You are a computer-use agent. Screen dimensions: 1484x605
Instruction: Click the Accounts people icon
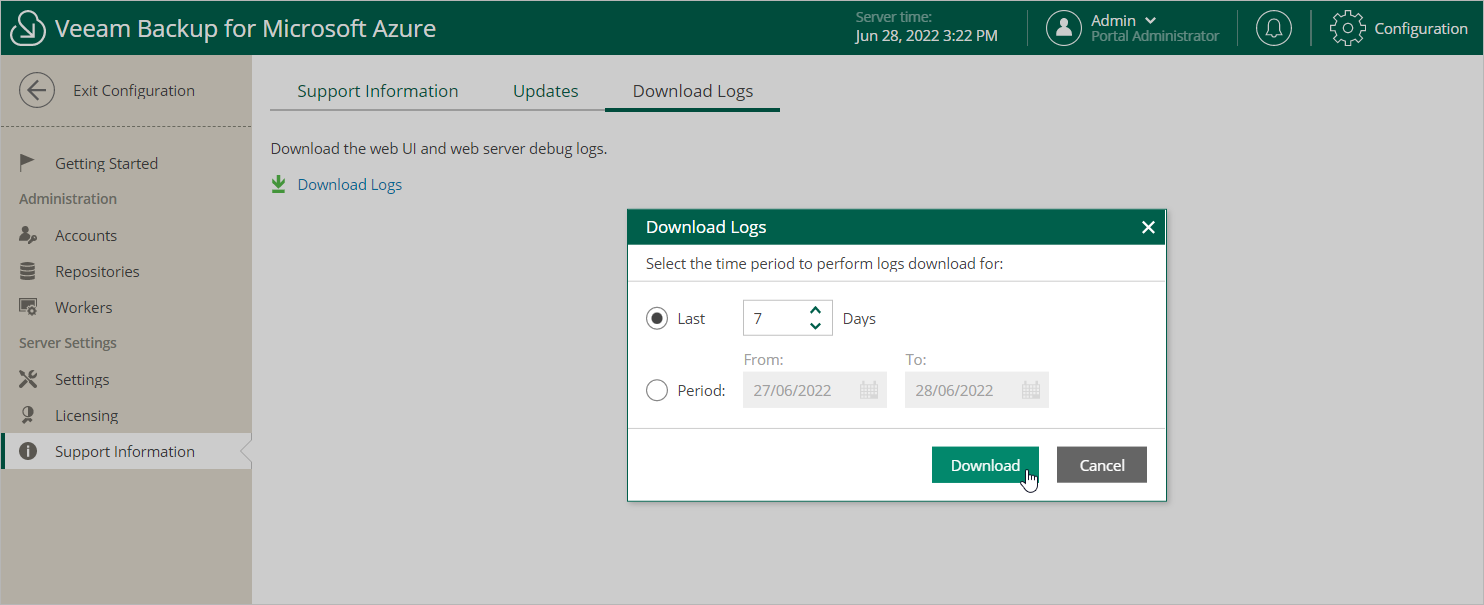[x=28, y=235]
